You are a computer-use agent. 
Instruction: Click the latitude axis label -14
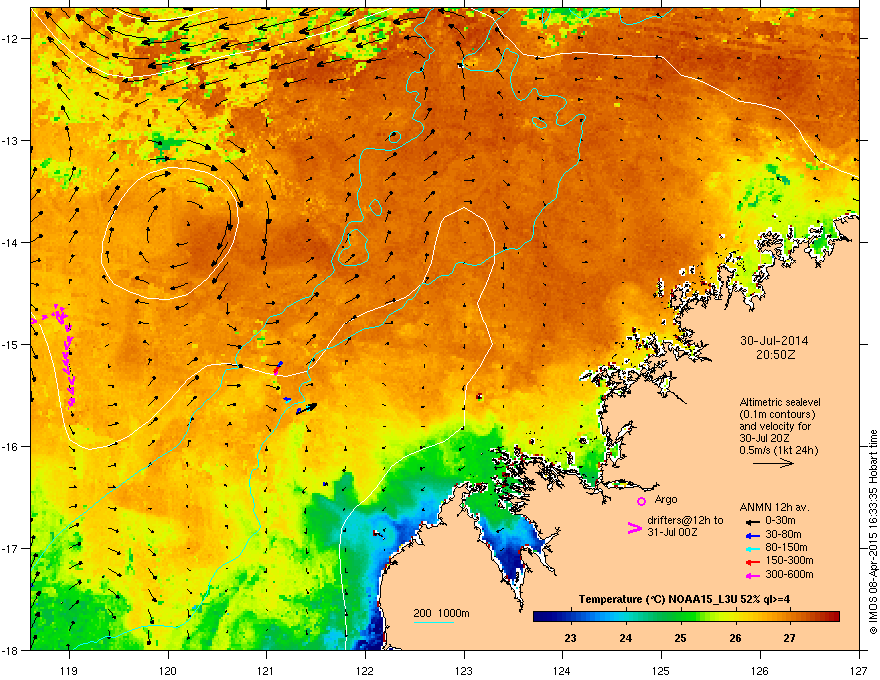coord(11,243)
